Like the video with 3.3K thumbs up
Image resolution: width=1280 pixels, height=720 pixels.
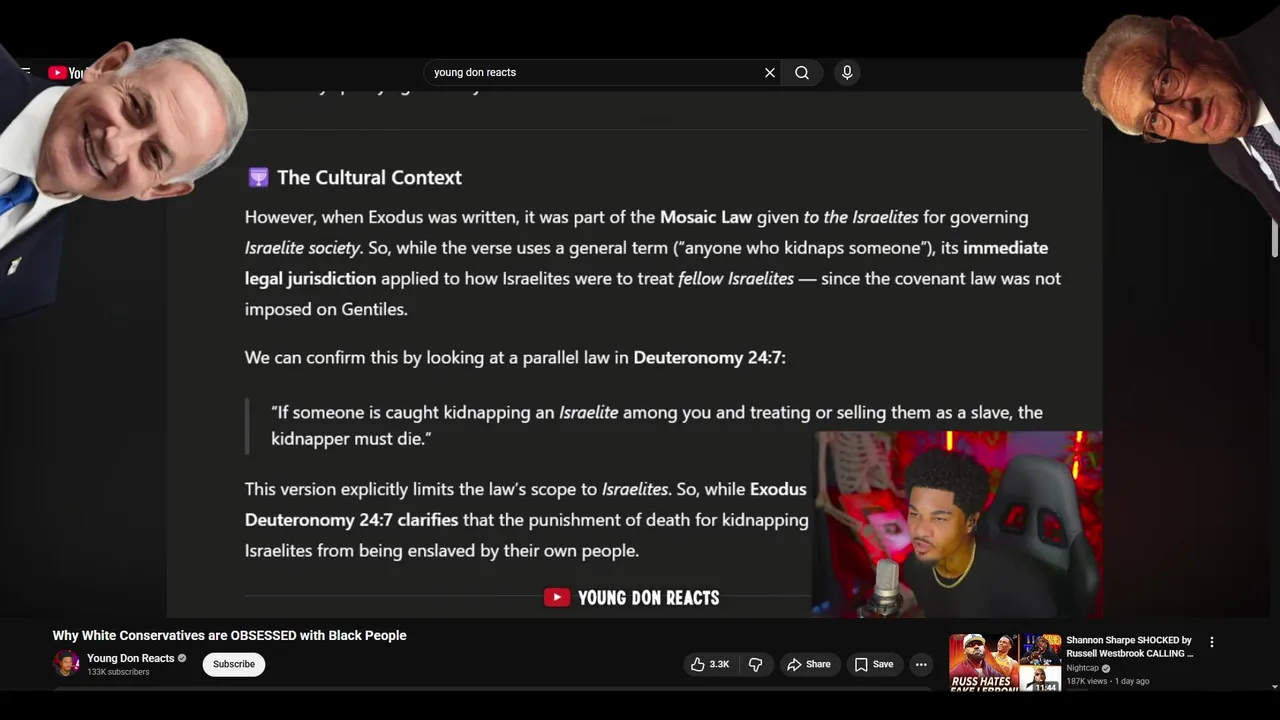(710, 664)
